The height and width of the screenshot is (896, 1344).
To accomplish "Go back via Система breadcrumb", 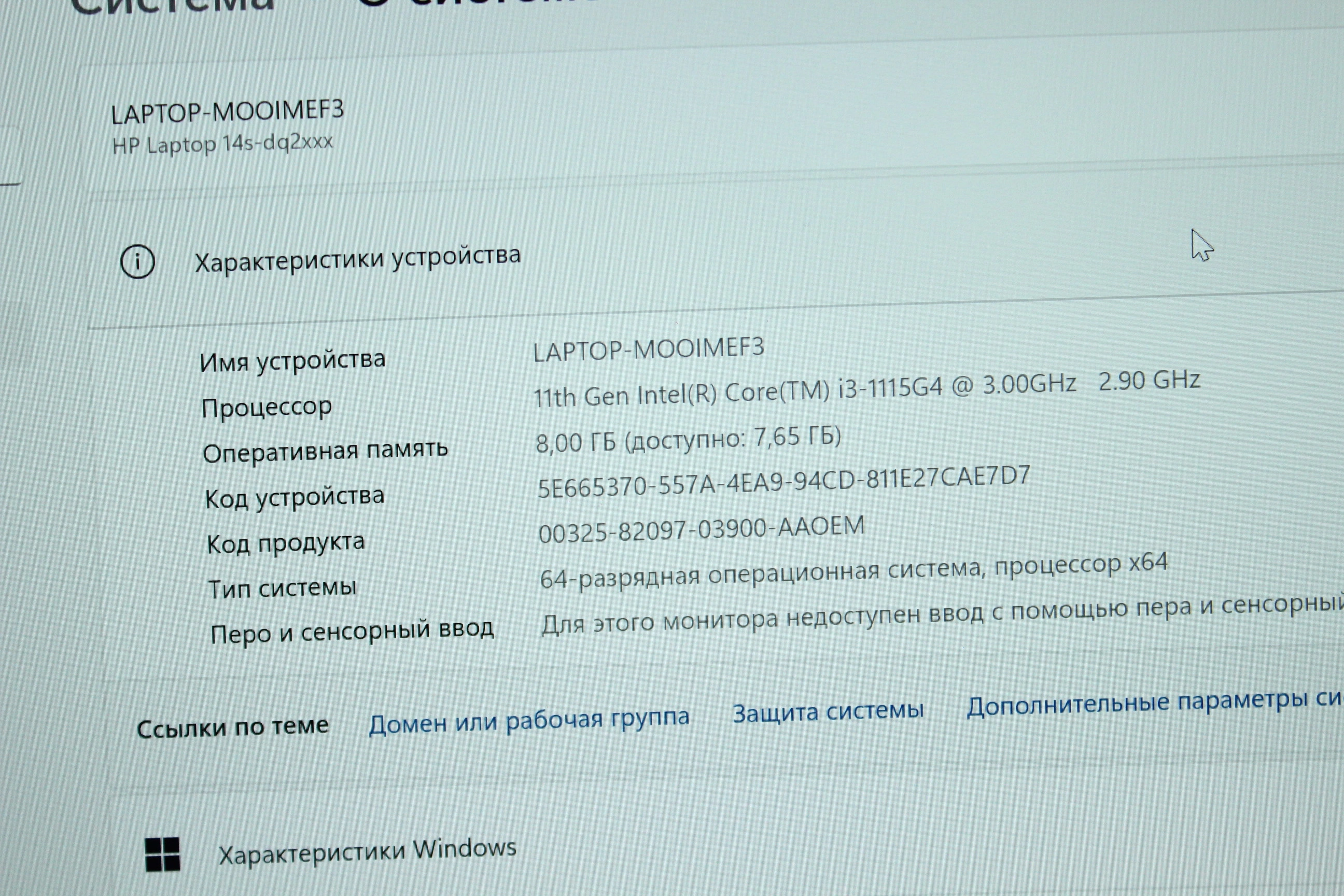I will point(172,6).
